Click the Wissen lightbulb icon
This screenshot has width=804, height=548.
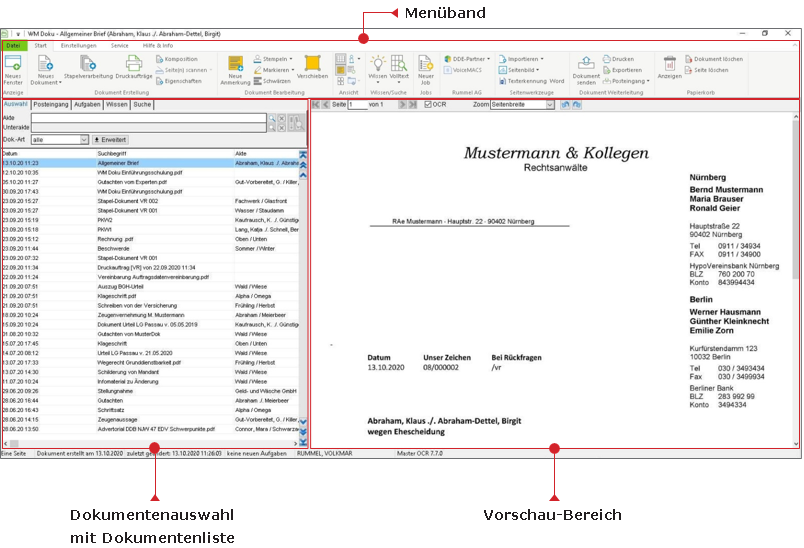click(378, 64)
